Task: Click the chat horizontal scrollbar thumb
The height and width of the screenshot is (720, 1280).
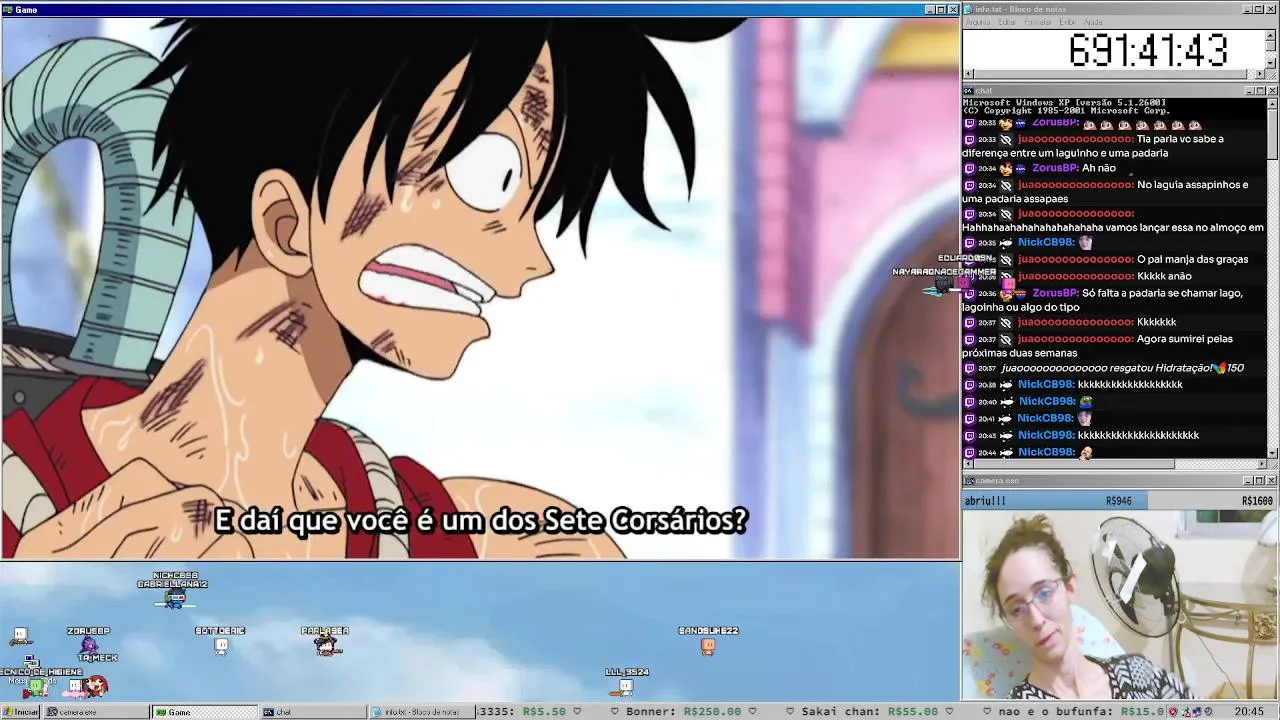Action: point(1074,464)
